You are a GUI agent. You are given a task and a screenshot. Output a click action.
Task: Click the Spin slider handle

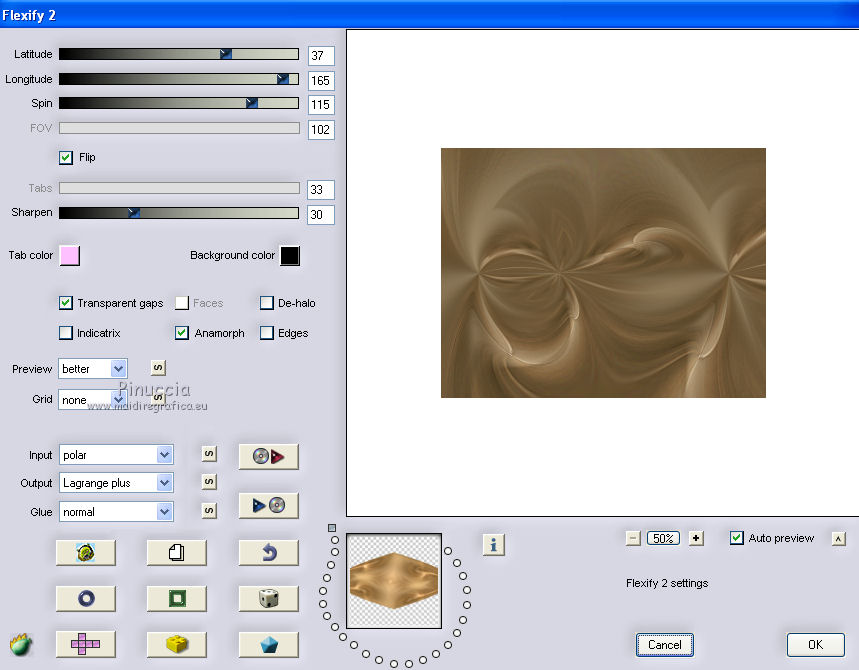coord(251,103)
